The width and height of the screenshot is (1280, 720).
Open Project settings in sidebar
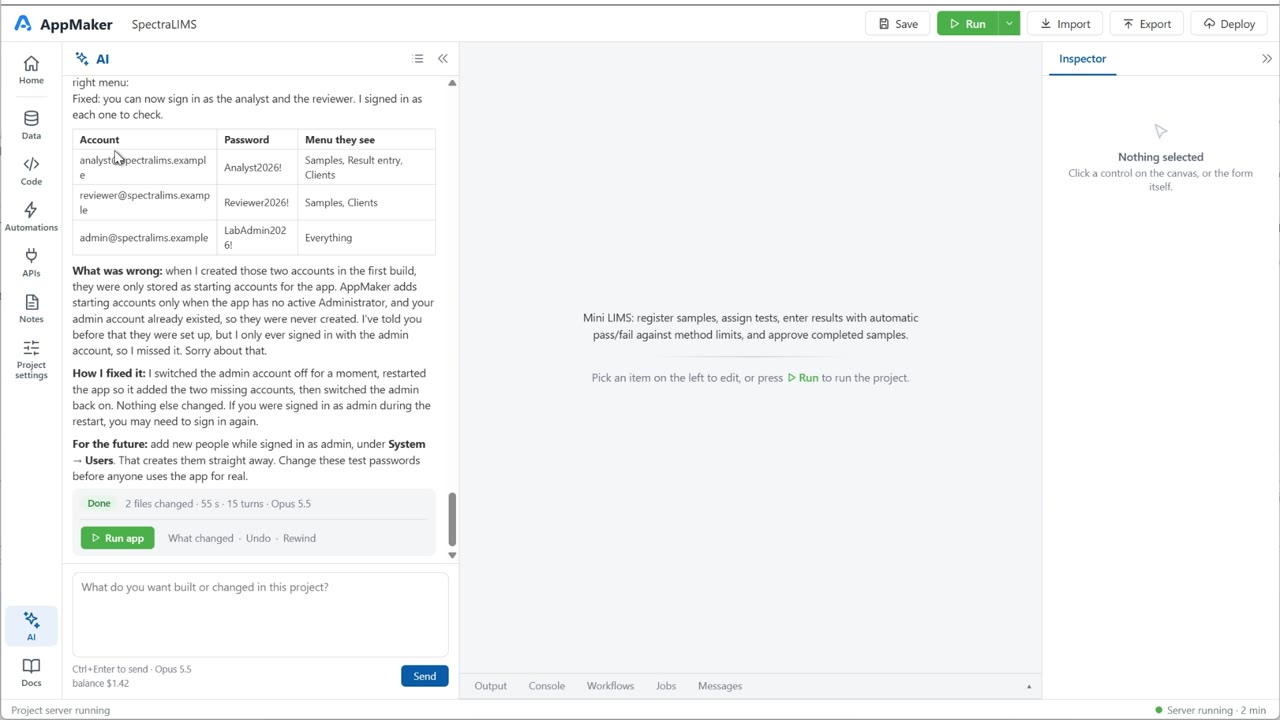click(x=31, y=360)
